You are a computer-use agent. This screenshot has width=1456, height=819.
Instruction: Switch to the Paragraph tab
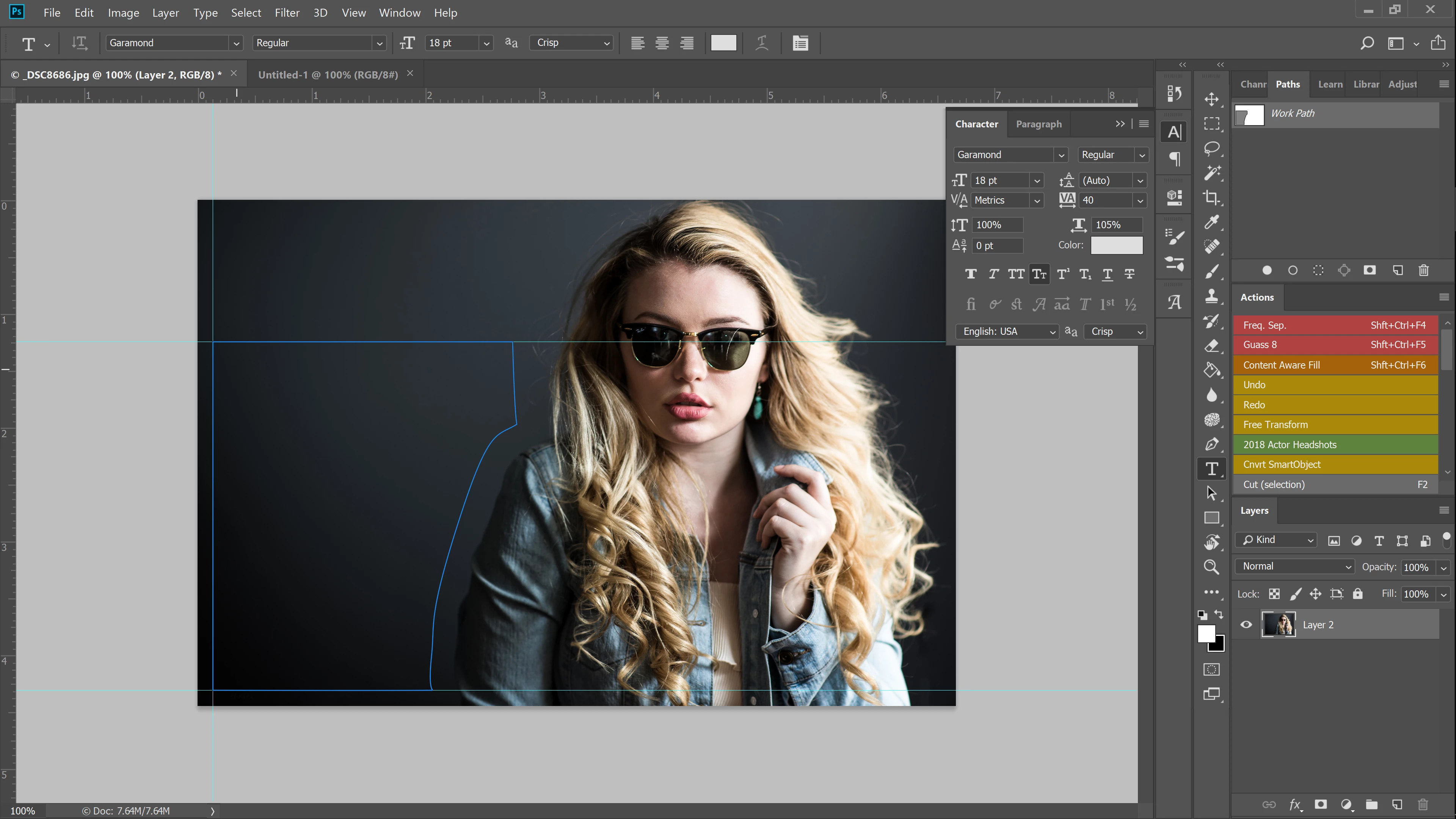[1038, 124]
